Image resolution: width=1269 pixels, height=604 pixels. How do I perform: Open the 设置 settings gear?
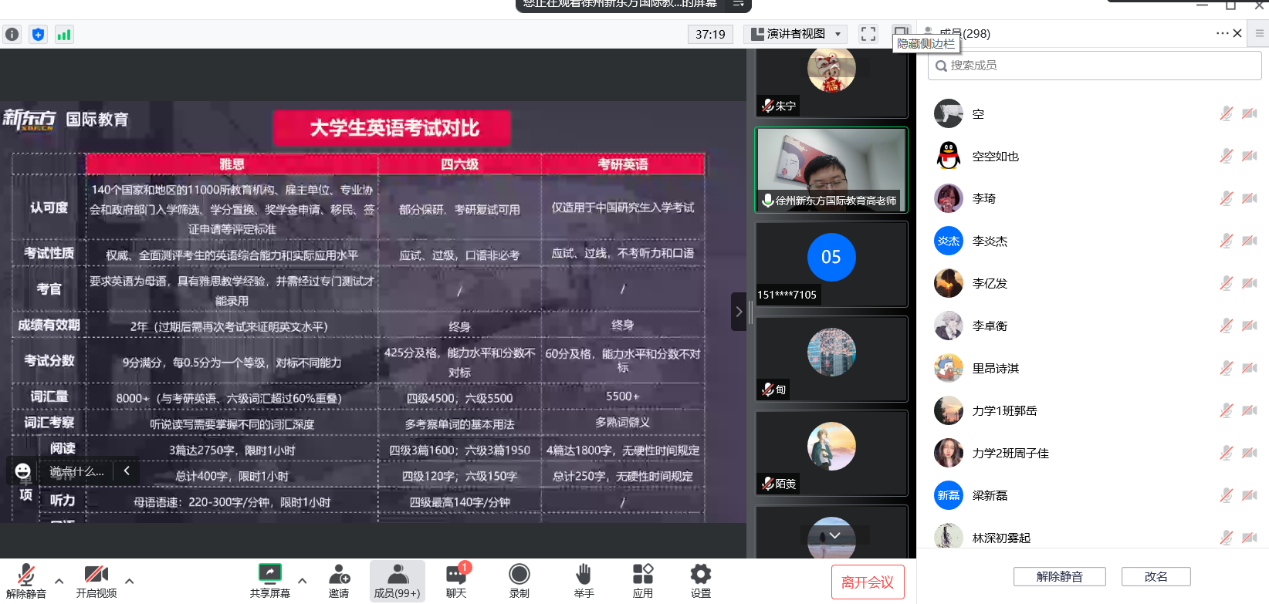pyautogui.click(x=701, y=580)
